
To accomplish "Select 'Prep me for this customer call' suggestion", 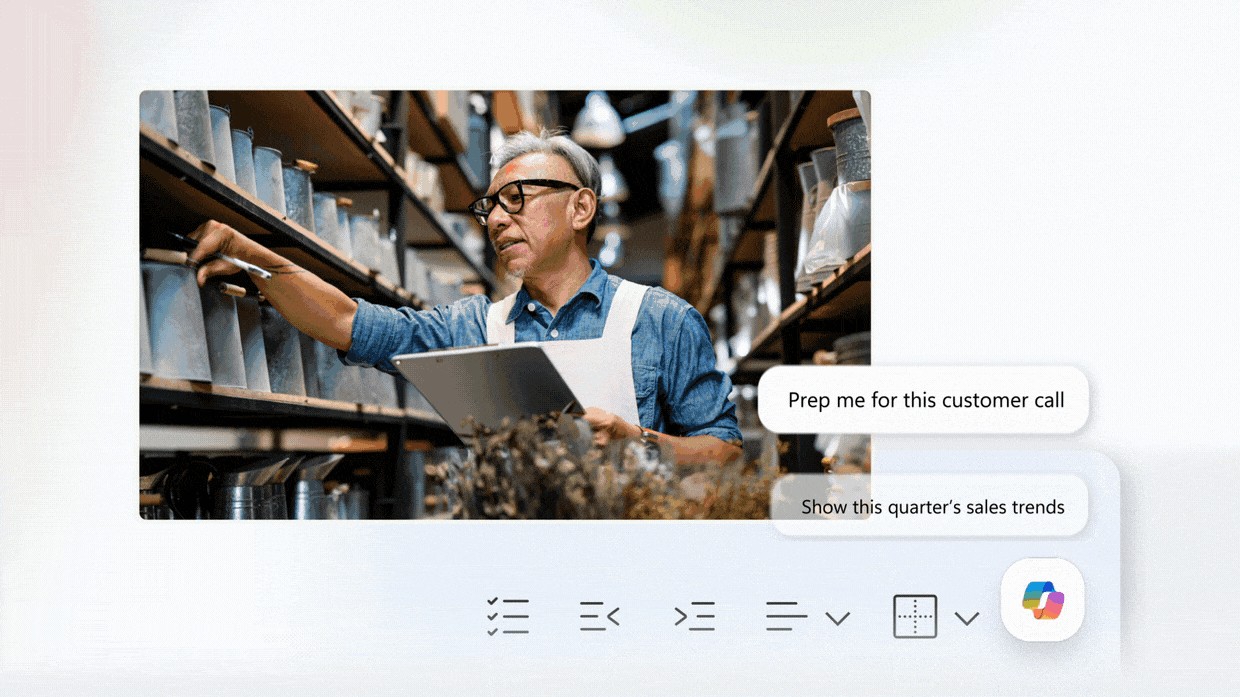I will point(924,400).
